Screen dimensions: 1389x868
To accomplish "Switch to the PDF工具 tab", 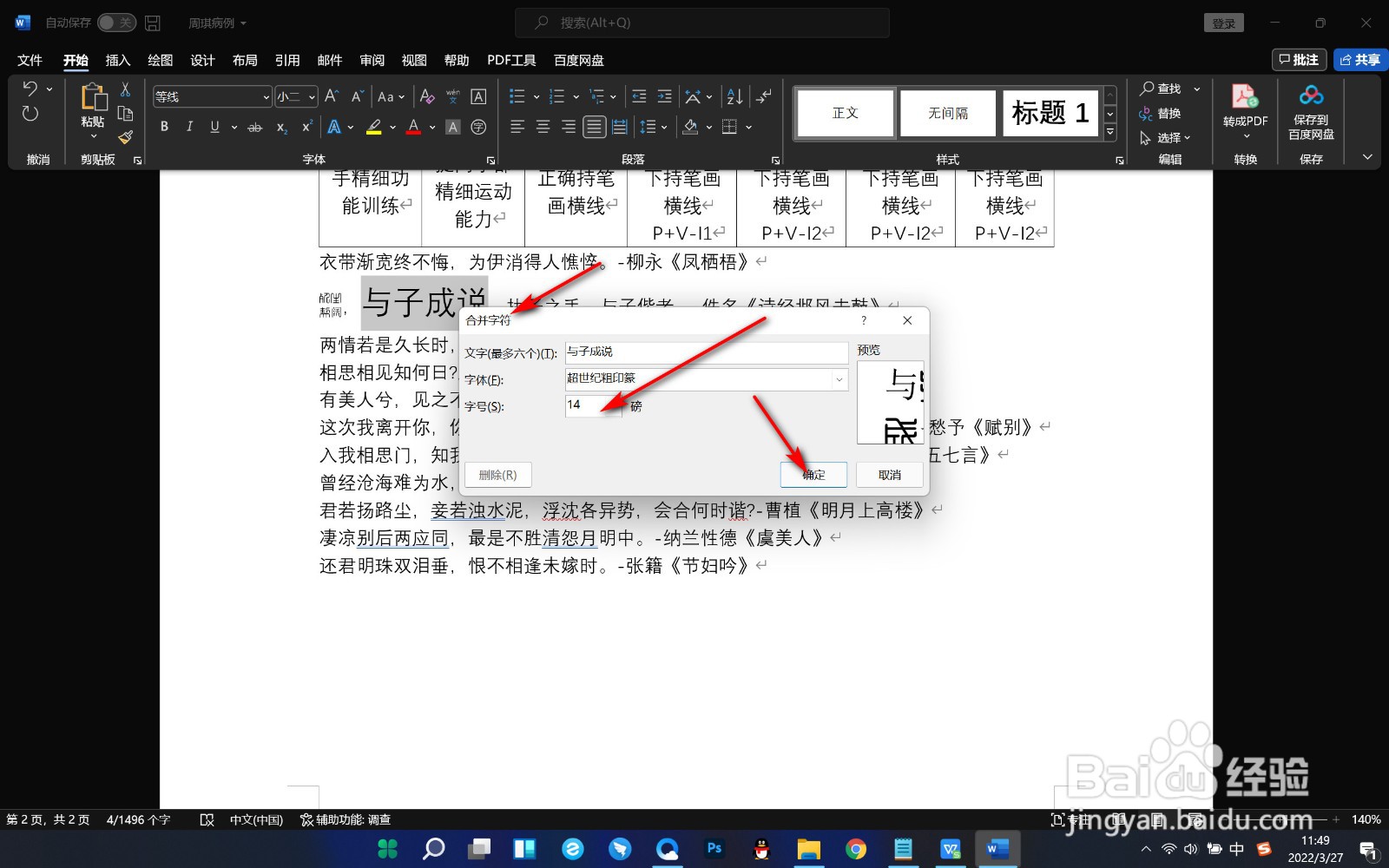I will (511, 60).
